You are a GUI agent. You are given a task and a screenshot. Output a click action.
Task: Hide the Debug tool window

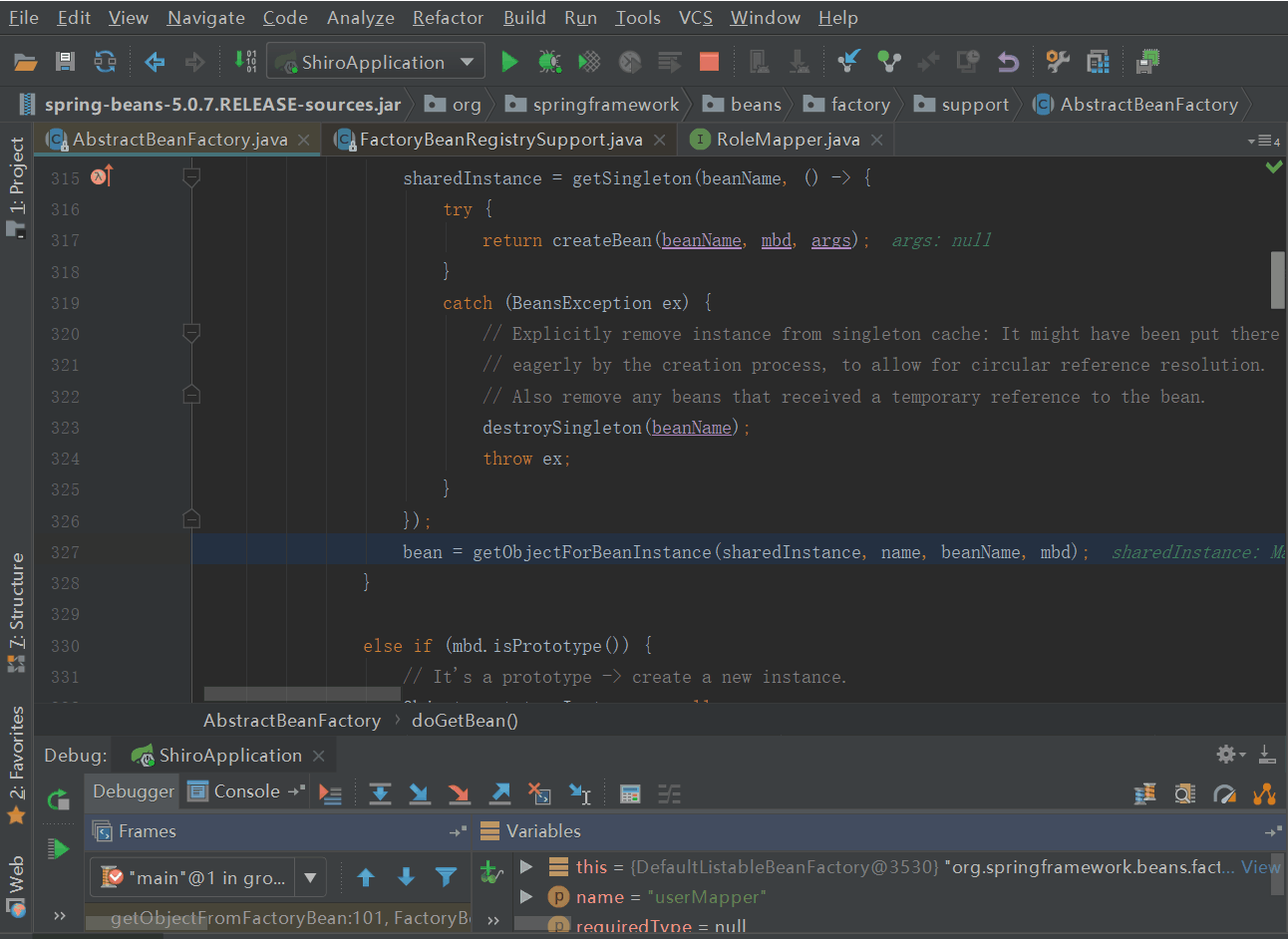coord(1266,755)
